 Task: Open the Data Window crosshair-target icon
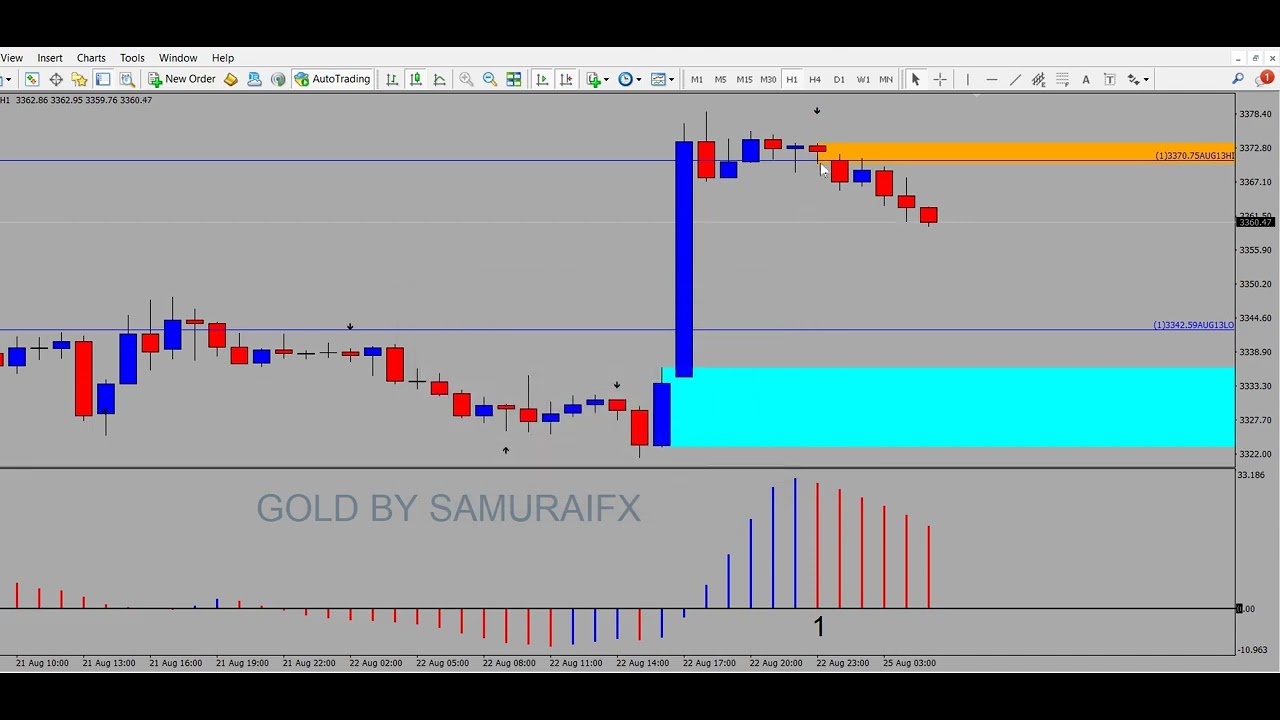point(56,79)
